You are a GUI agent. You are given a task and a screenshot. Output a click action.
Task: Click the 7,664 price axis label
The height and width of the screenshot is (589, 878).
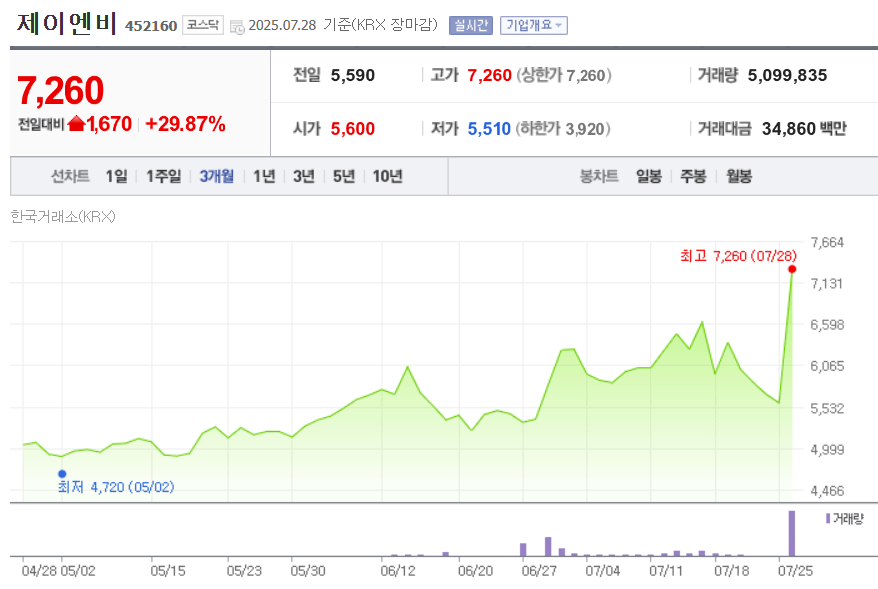(x=827, y=242)
